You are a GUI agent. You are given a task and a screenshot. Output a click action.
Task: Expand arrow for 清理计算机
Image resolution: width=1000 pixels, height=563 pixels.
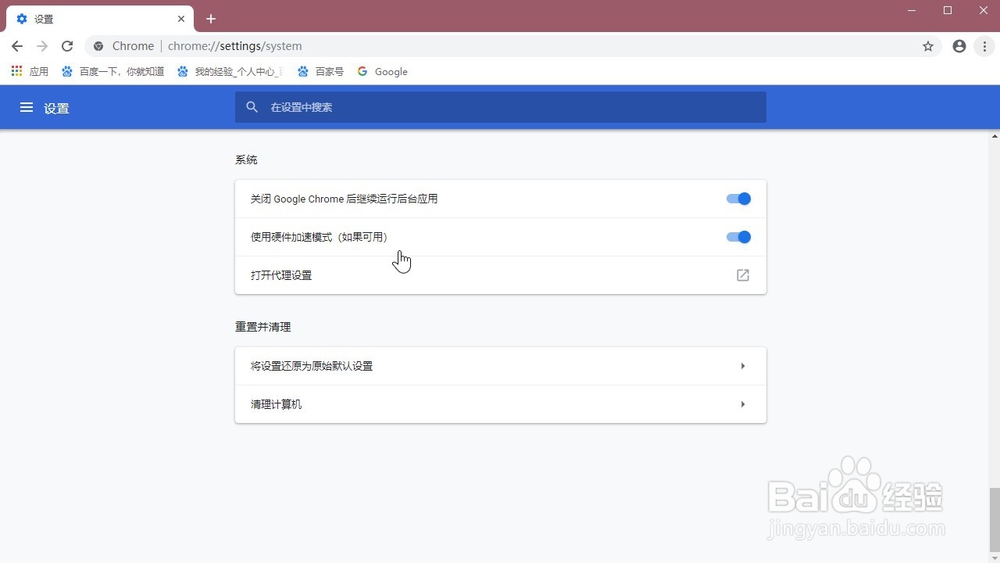743,404
